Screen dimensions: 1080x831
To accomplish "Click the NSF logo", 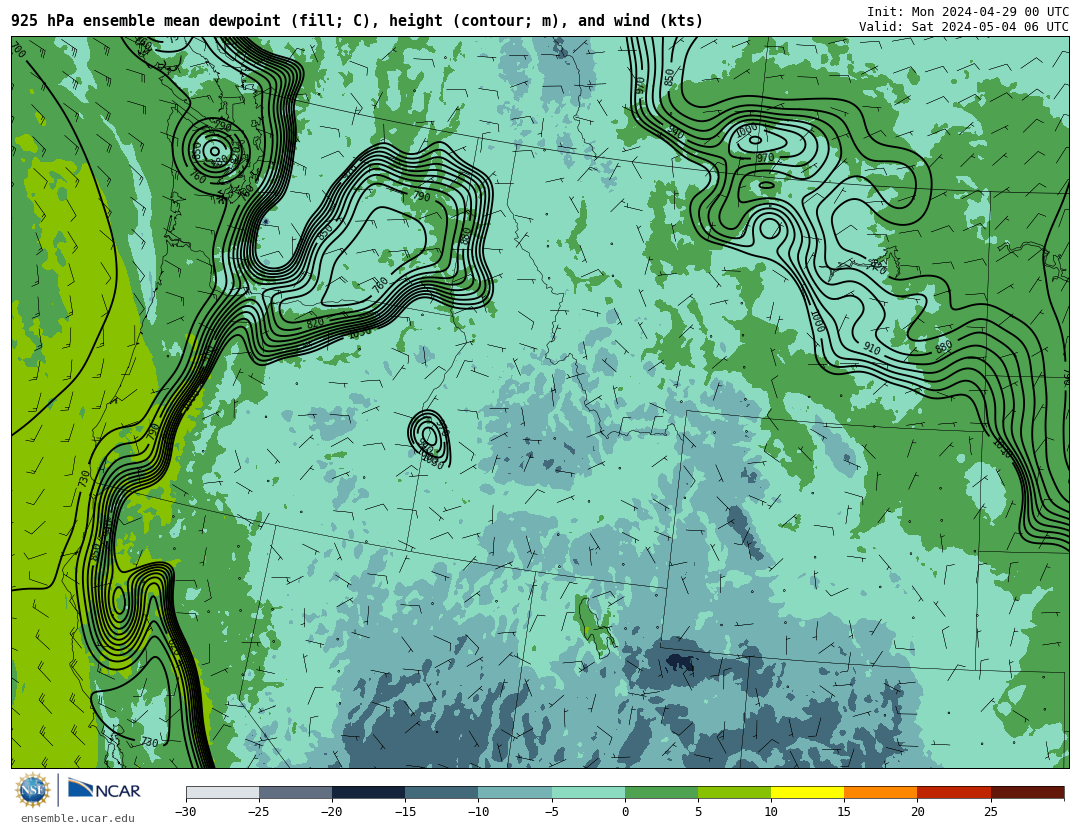I will (33, 790).
